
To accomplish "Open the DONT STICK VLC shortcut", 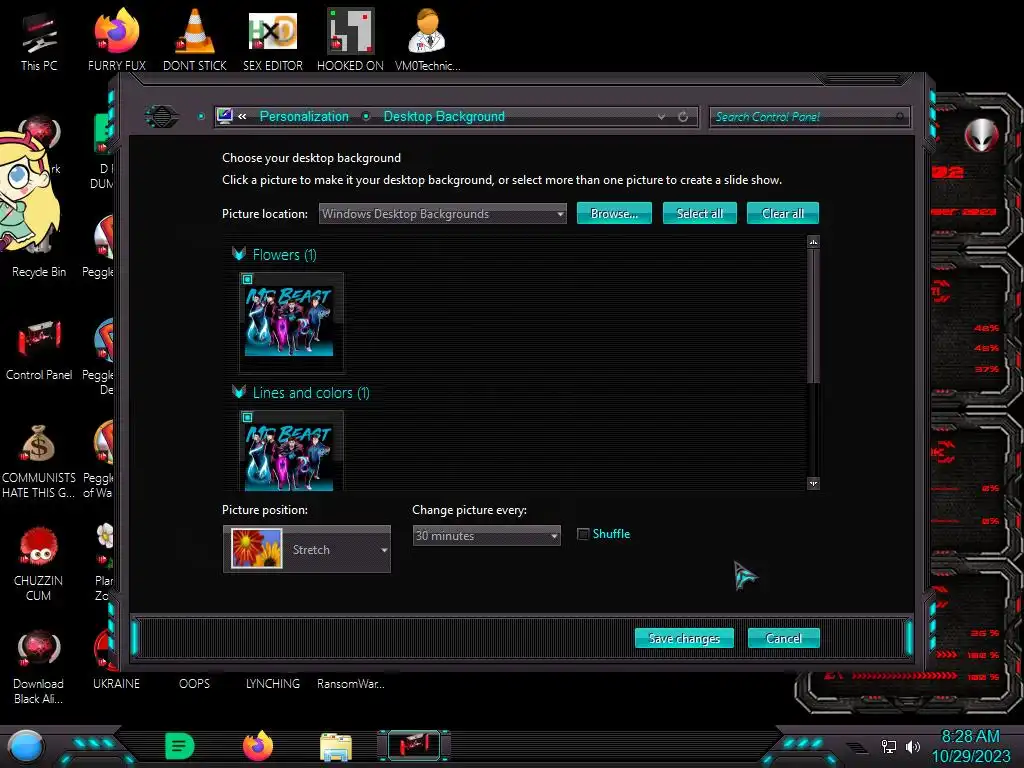I will point(195,40).
